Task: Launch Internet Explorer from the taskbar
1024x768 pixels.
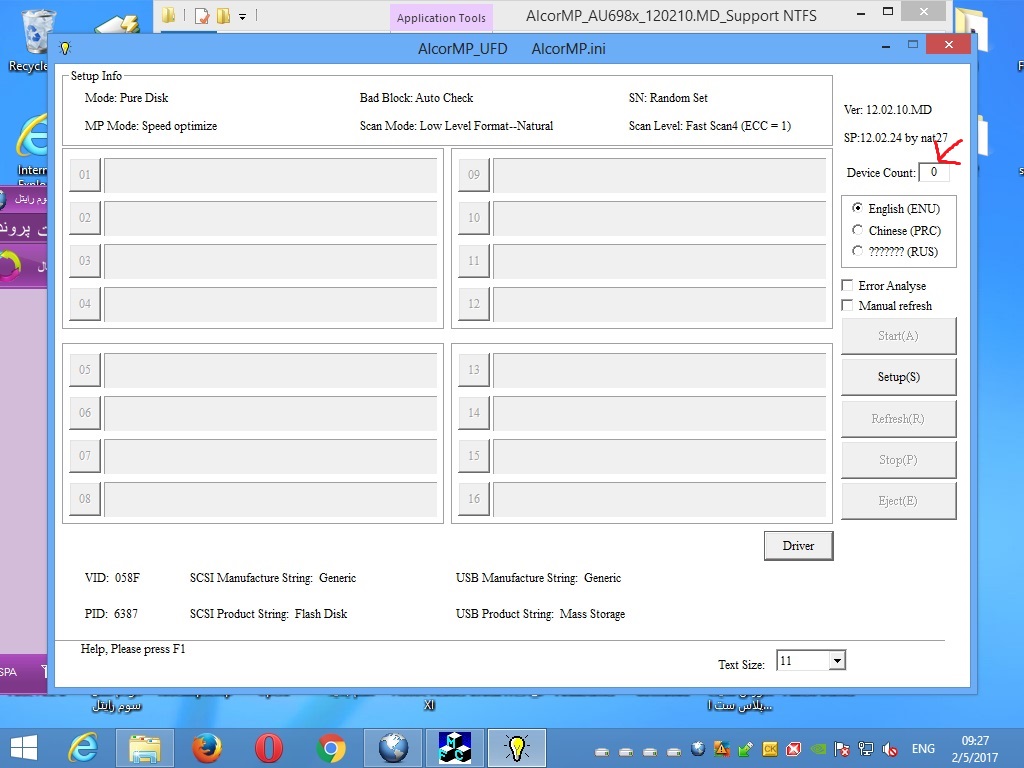Action: pyautogui.click(x=84, y=748)
